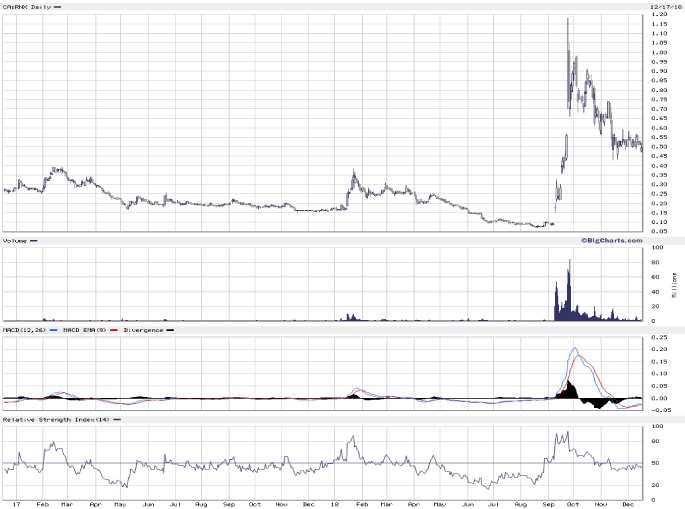Click the Volume legend color swatch
Screen dimensions: 685x509
34,241
